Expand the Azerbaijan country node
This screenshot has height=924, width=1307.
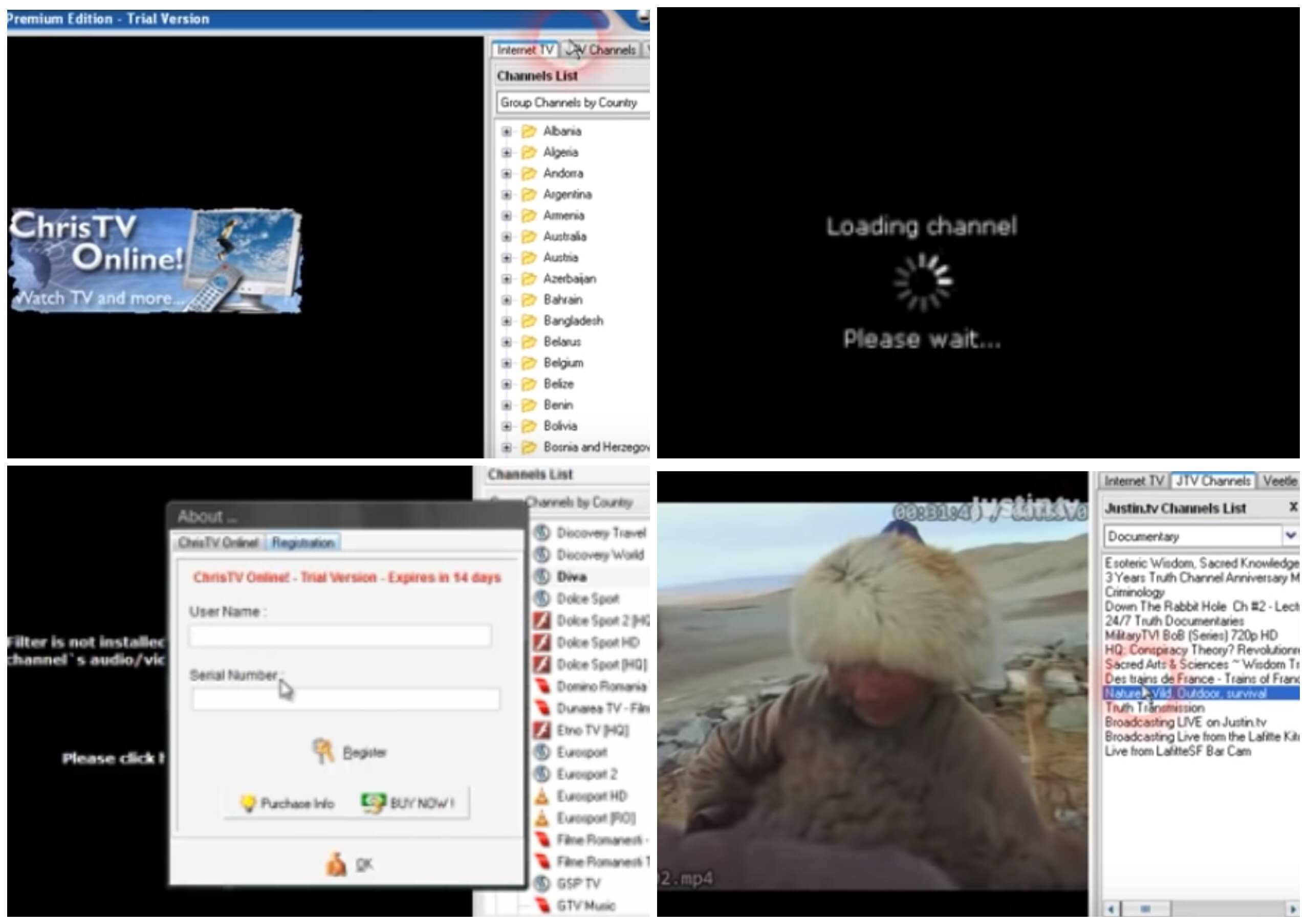point(506,279)
